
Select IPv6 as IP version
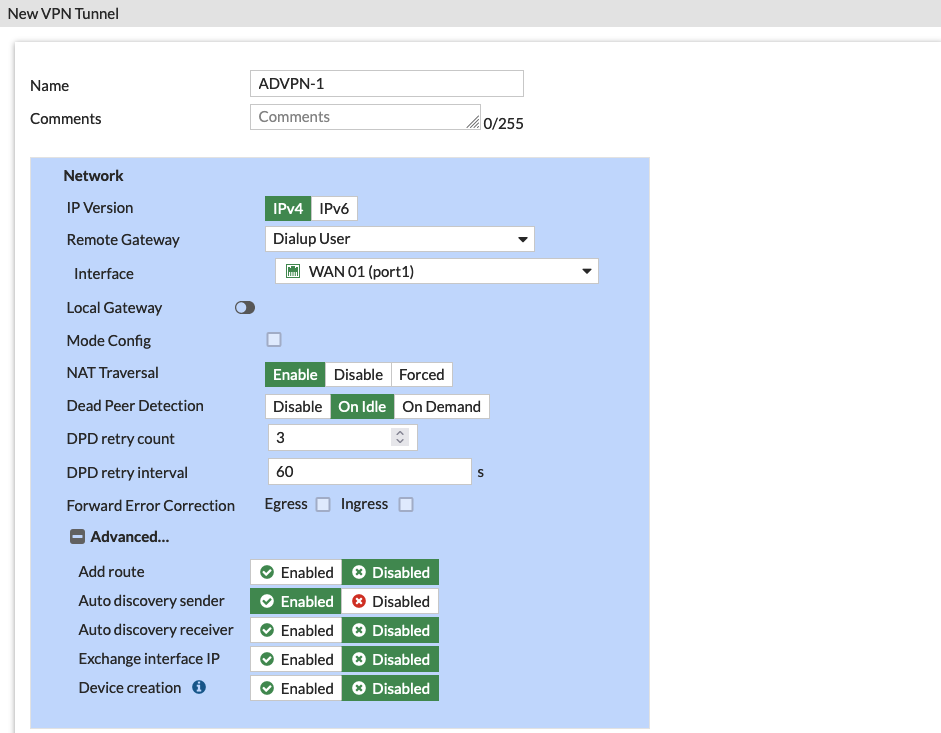coord(334,208)
